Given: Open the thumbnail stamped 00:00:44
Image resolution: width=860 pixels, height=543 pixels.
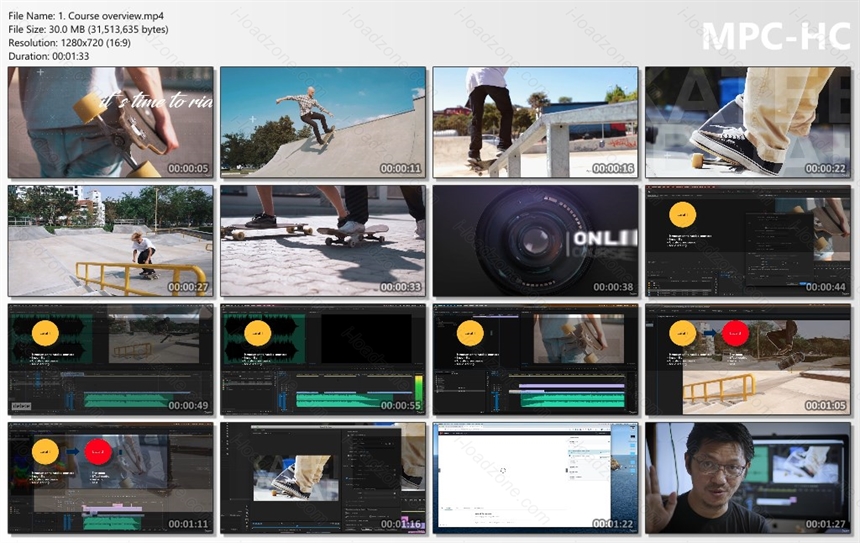Looking at the screenshot, I should click(748, 241).
